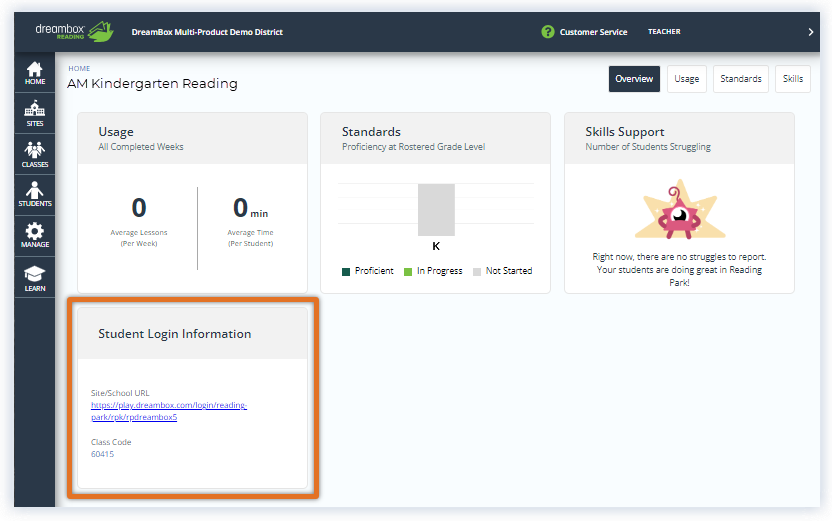Click the Class Code label
832x521 pixels.
[x=111, y=442]
